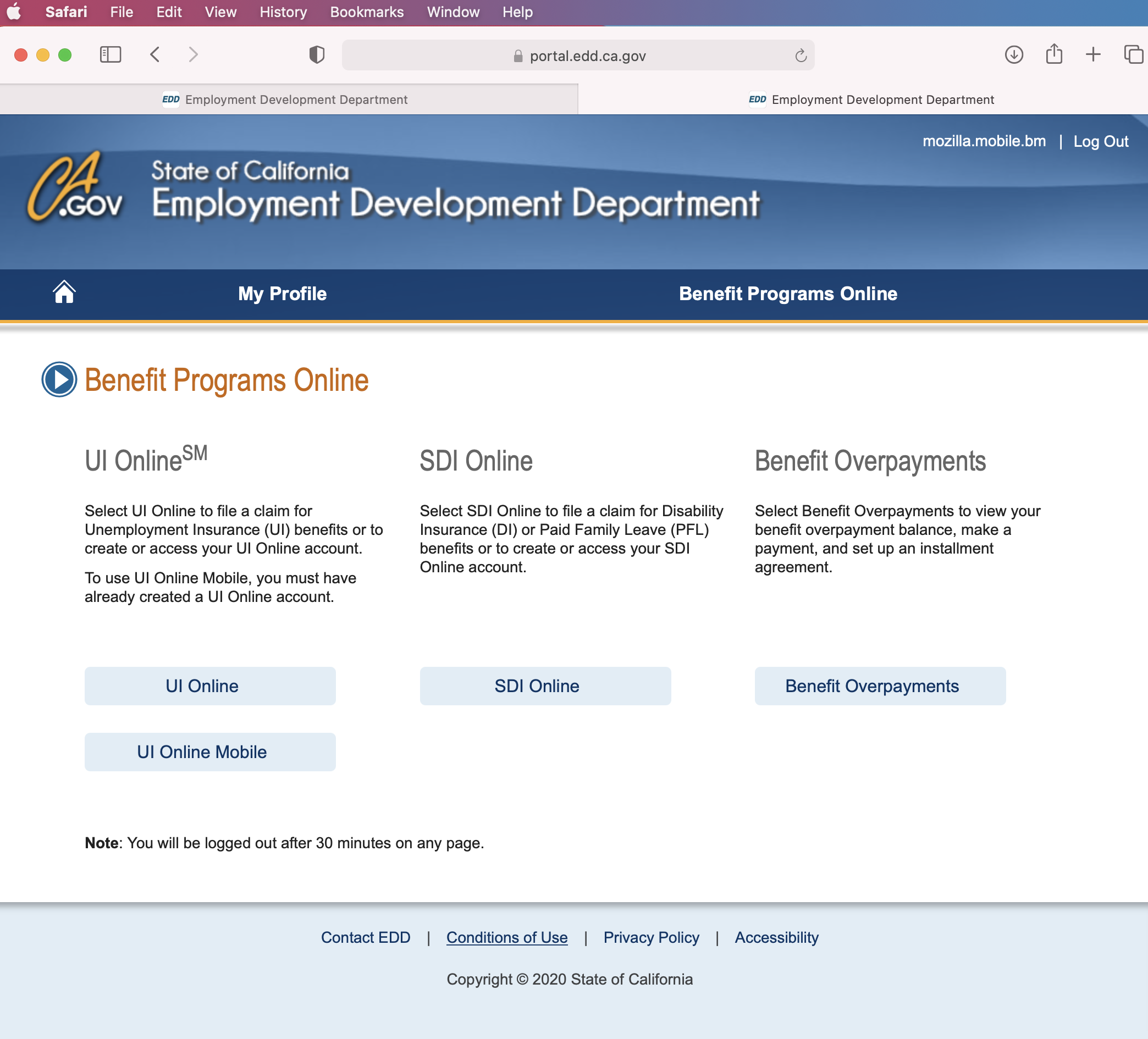Click the UI Online SM section heading
Image resolution: width=1148 pixels, height=1039 pixels.
[x=146, y=459]
